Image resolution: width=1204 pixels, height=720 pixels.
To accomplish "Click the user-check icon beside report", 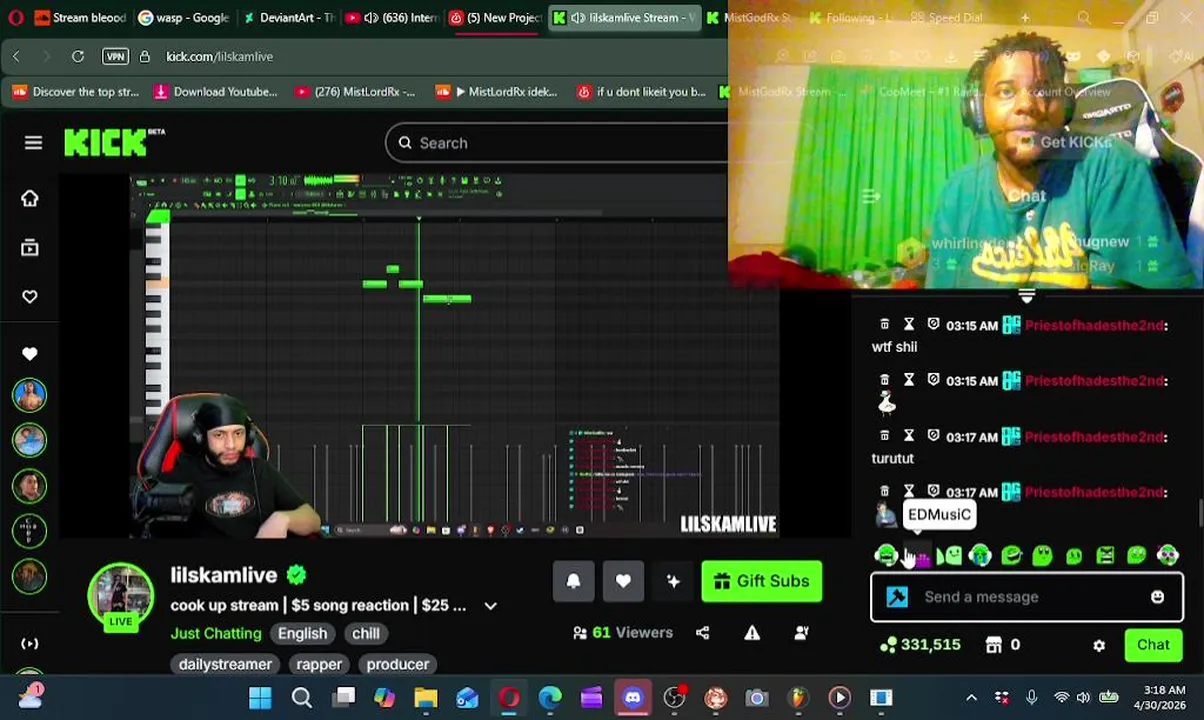I will pos(801,632).
